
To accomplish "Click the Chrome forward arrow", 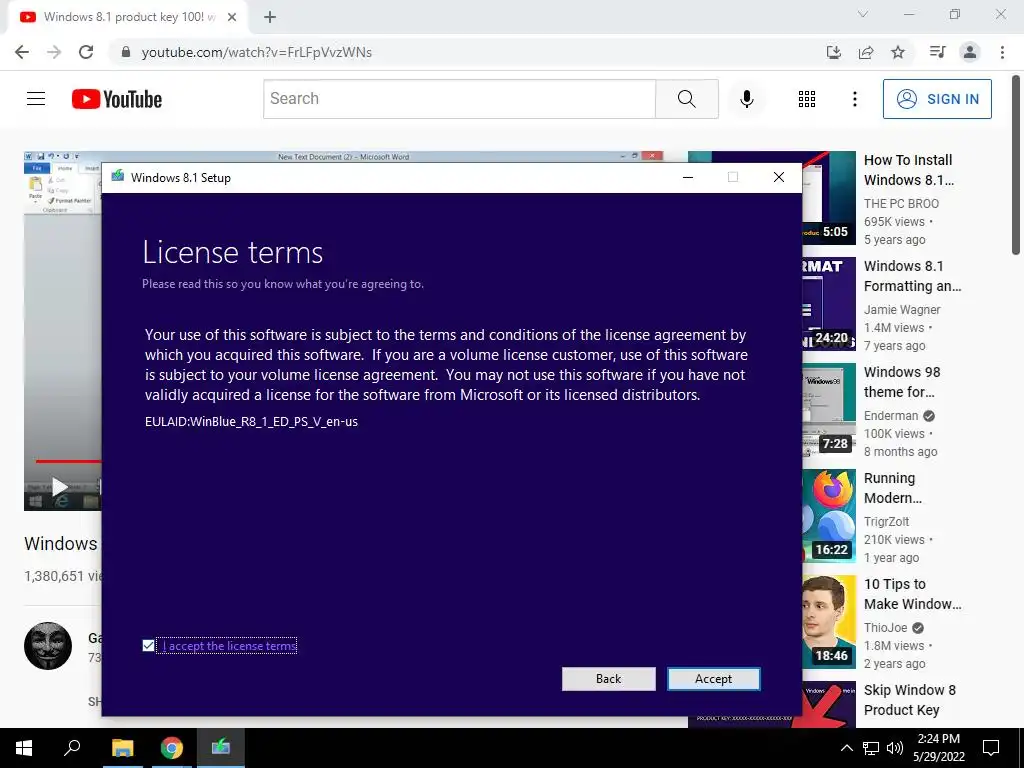I will 54,52.
